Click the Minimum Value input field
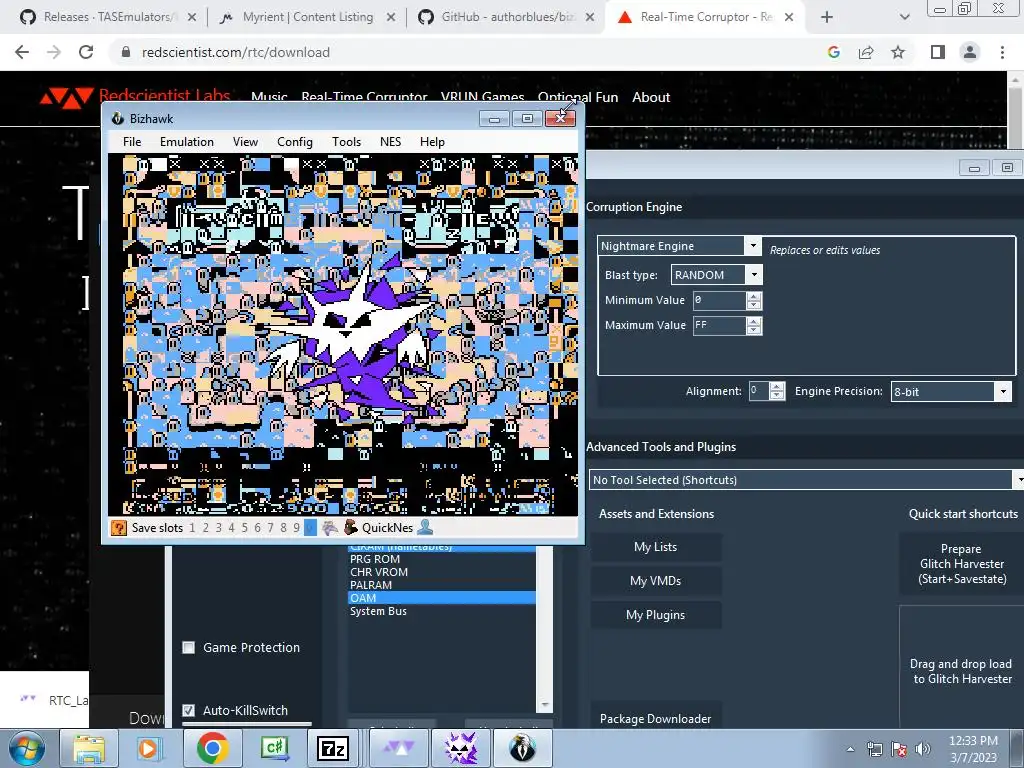 point(718,300)
